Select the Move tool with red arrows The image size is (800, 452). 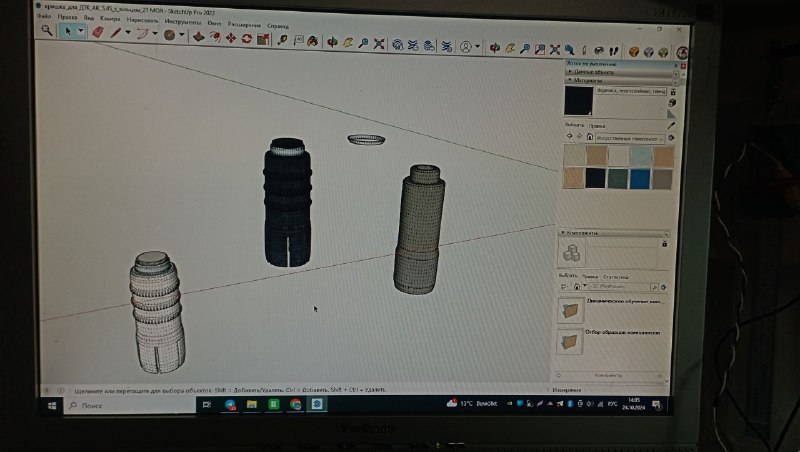pyautogui.click(x=231, y=38)
